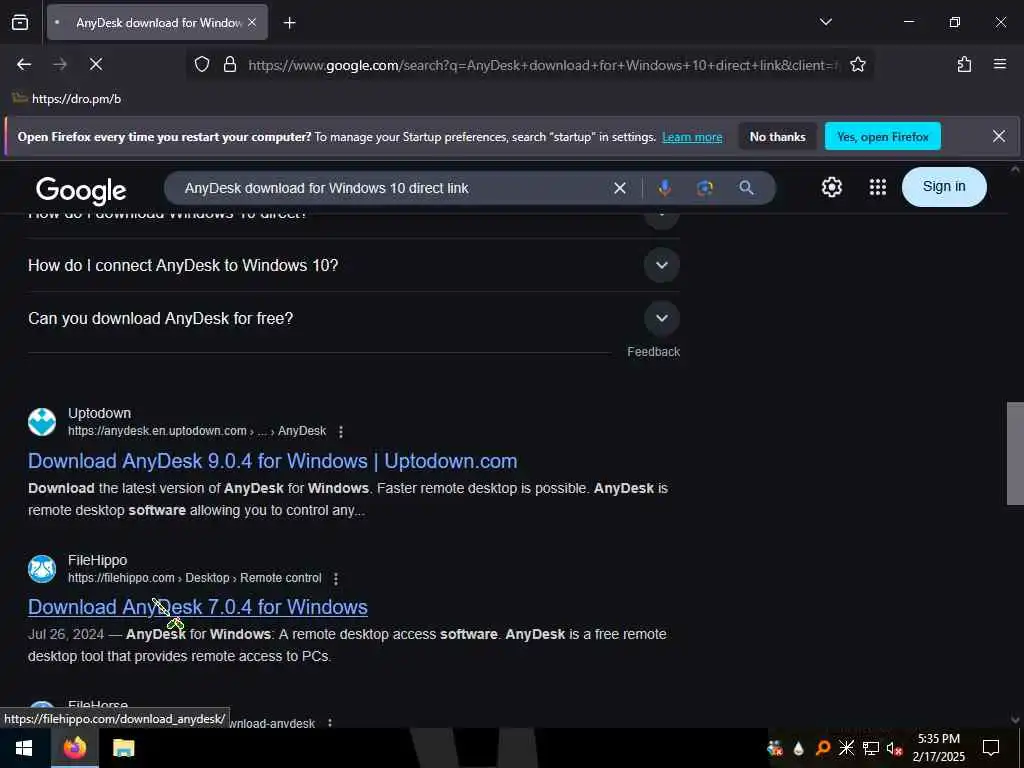1024x768 pixels.
Task: Click the FileHippo site name text
Action: pyautogui.click(x=97, y=560)
